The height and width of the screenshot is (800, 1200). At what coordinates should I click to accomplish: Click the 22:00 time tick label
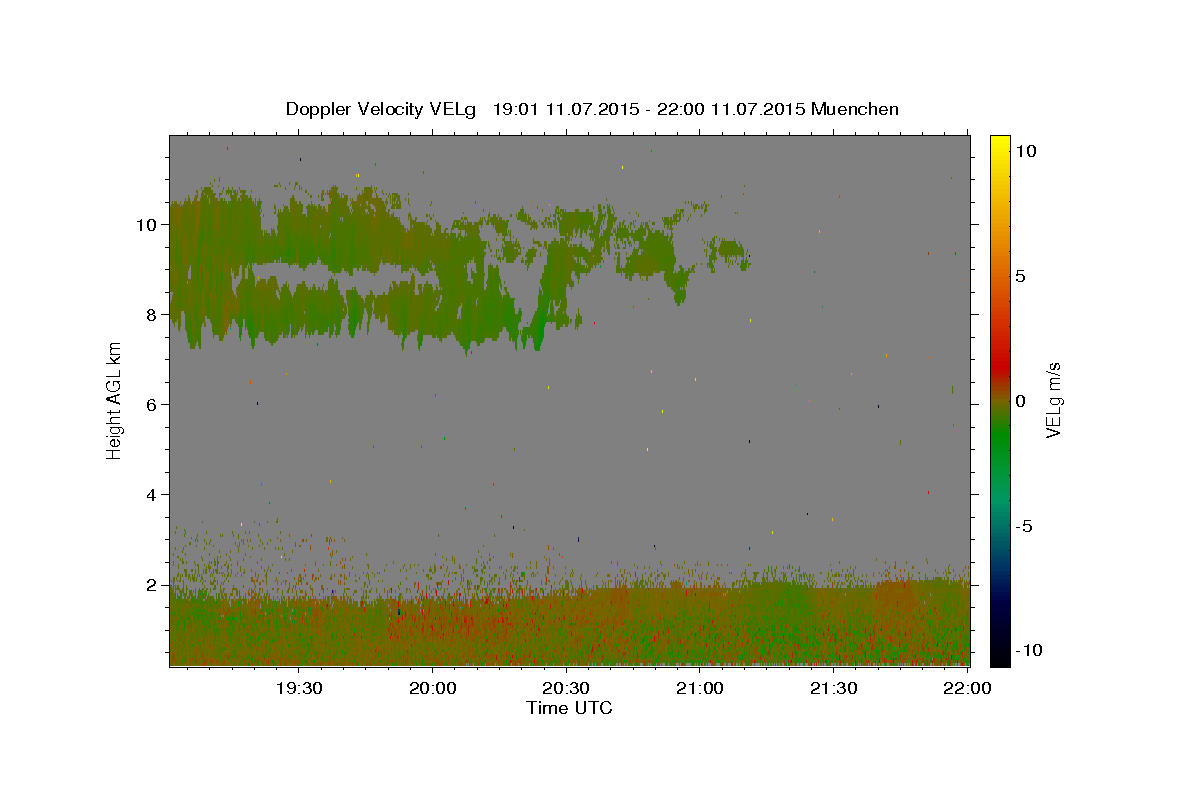[967, 688]
